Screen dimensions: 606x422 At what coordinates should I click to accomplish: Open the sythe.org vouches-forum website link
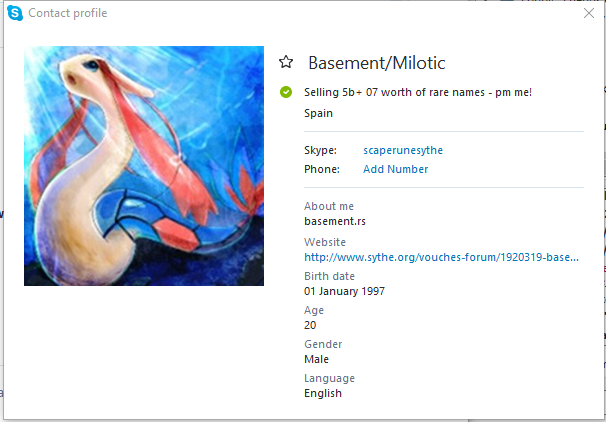point(441,257)
